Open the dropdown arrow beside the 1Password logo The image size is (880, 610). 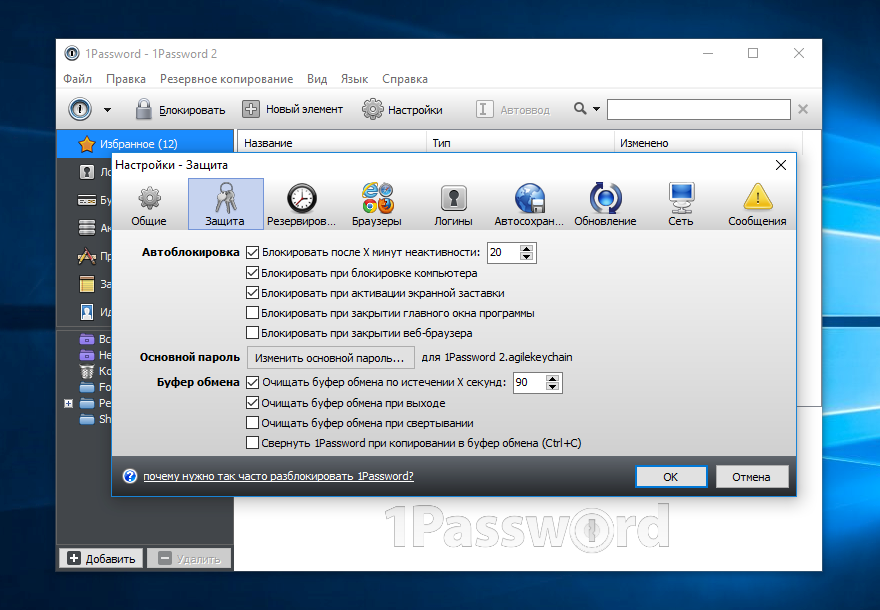pos(107,110)
